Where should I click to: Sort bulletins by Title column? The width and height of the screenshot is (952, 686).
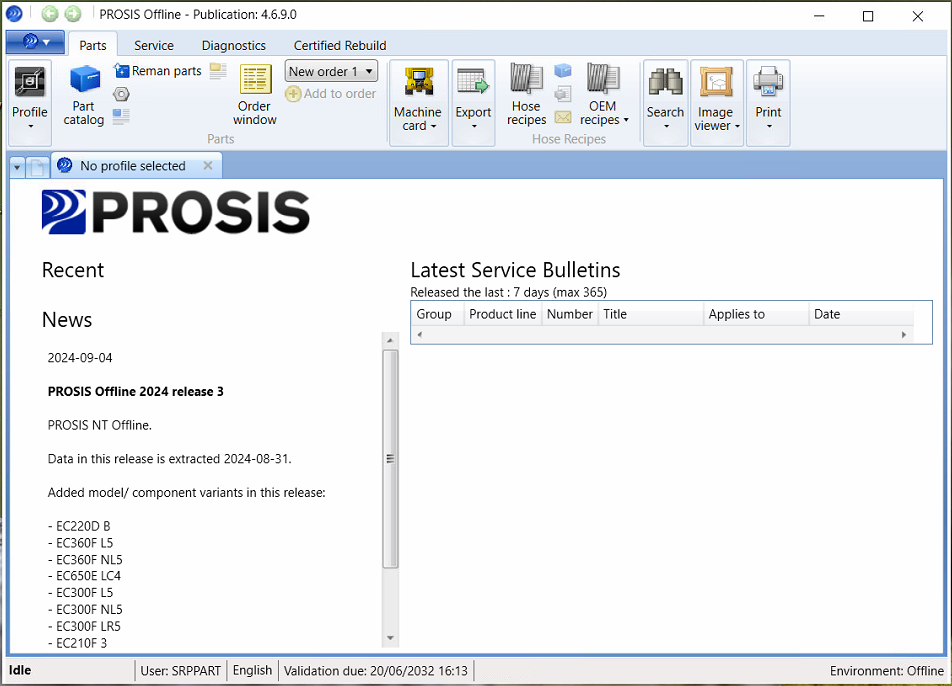651,314
